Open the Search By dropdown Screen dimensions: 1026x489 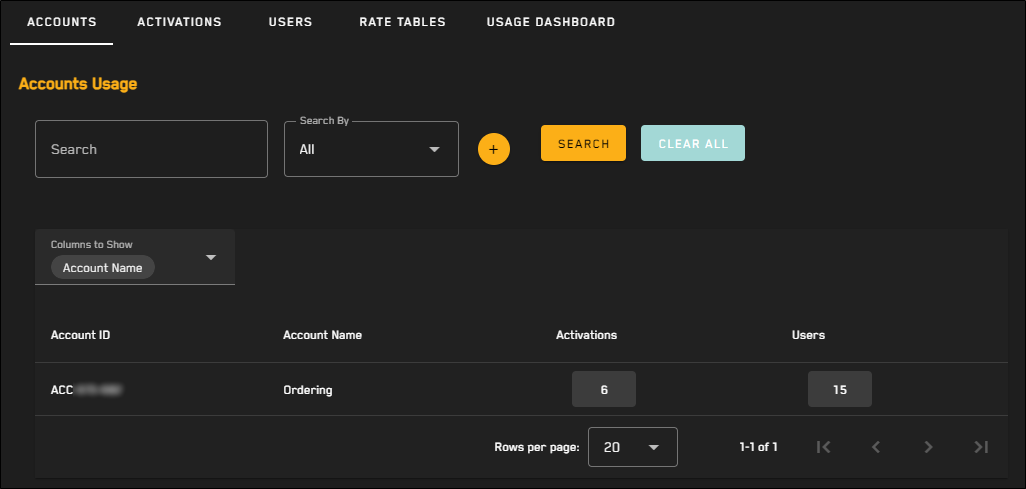click(x=371, y=149)
